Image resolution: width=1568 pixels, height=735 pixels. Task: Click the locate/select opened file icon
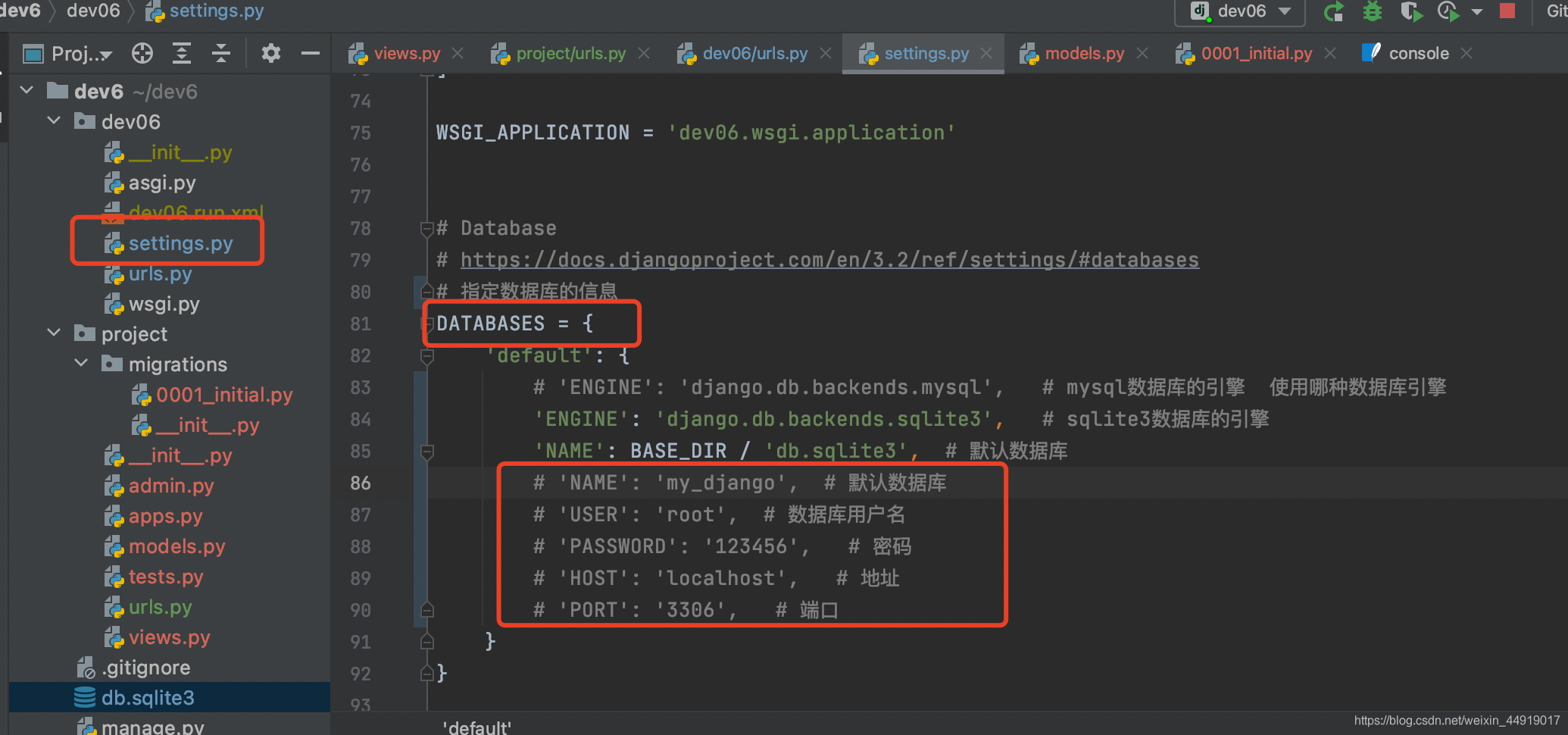click(142, 53)
